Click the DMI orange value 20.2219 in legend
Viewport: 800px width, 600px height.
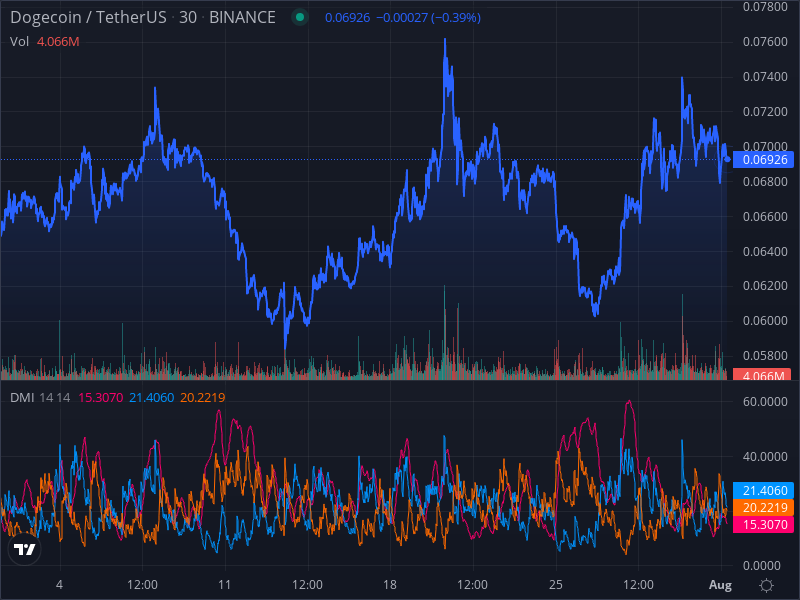click(203, 397)
